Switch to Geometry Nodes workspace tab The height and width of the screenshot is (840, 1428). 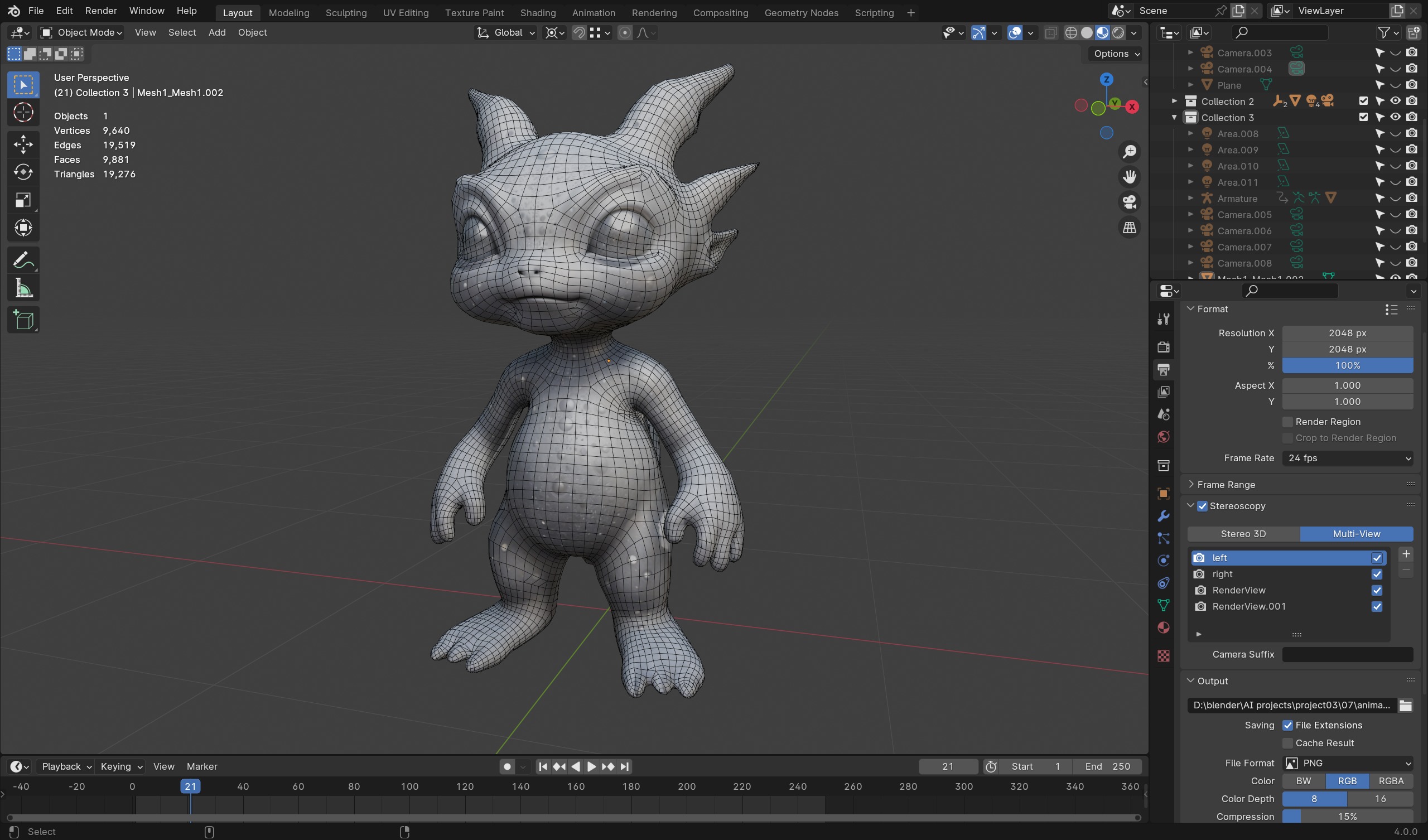(800, 12)
